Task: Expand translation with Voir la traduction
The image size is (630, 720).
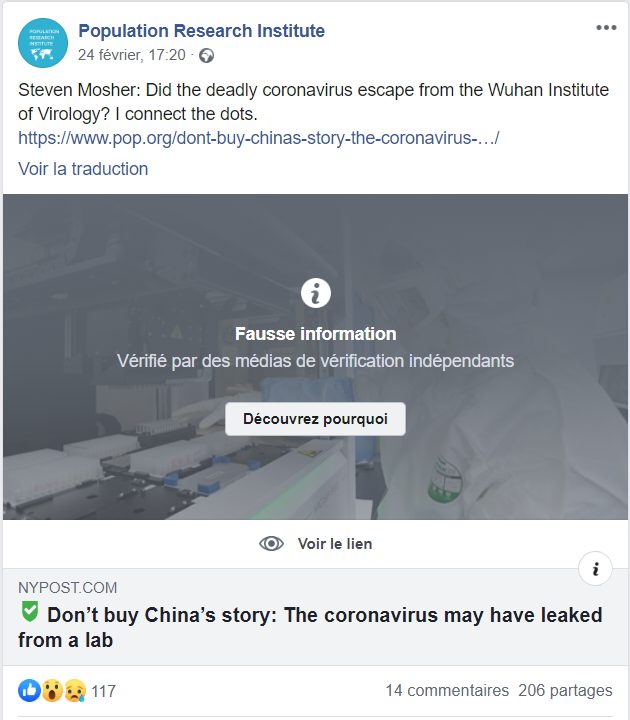Action: [x=83, y=169]
